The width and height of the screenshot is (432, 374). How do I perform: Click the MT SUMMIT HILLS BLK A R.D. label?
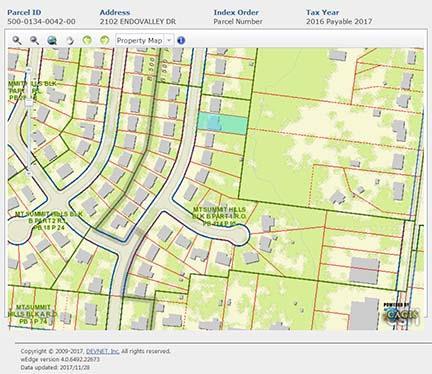coord(32,314)
